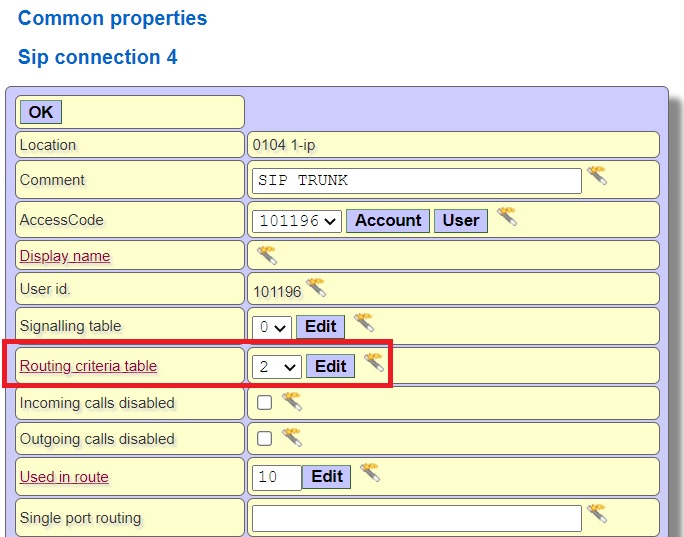Open the Routing criteria table dropdown

point(277,367)
